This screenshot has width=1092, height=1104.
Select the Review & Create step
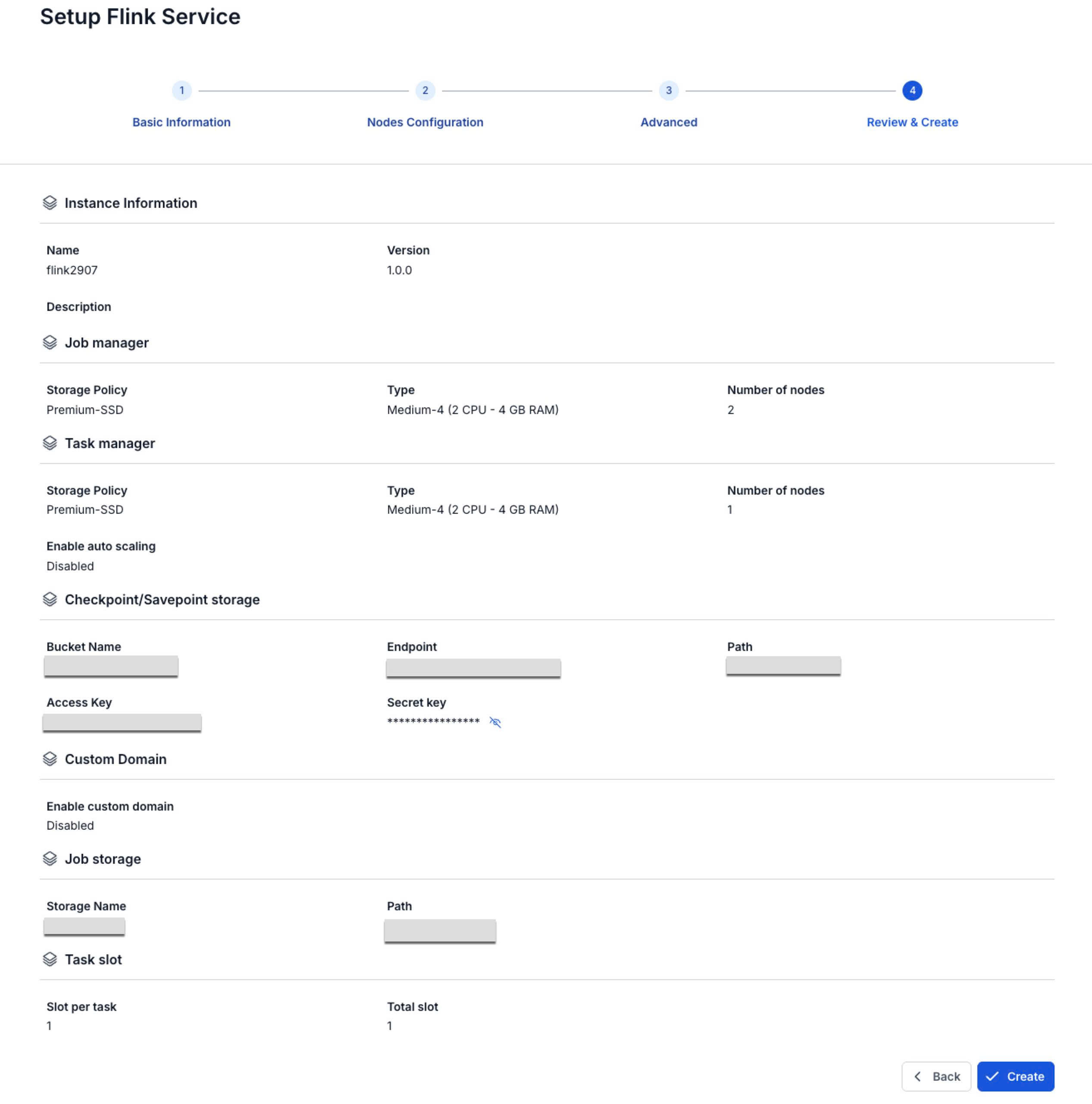[x=912, y=122]
